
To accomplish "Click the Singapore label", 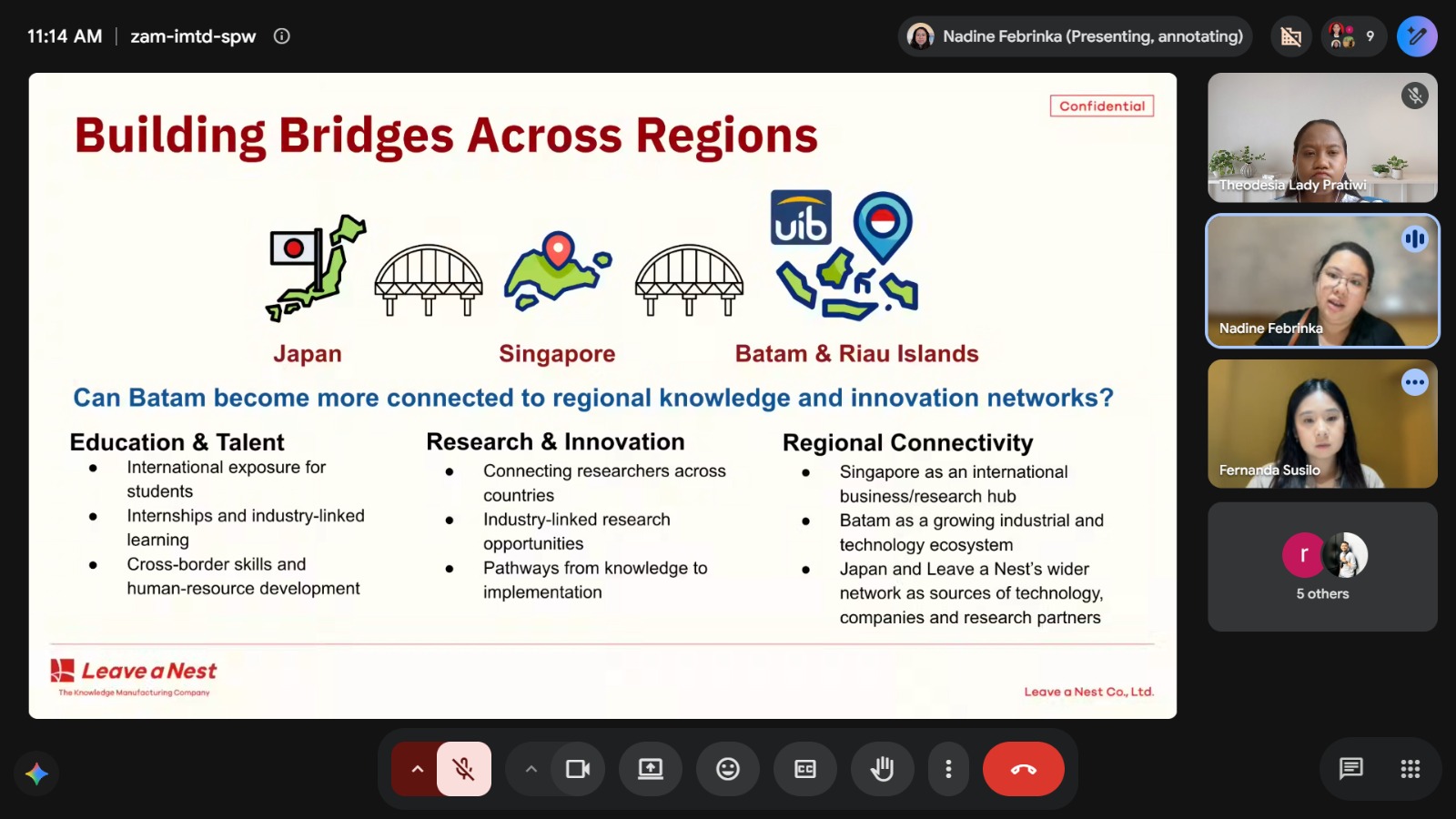I will tap(557, 354).
